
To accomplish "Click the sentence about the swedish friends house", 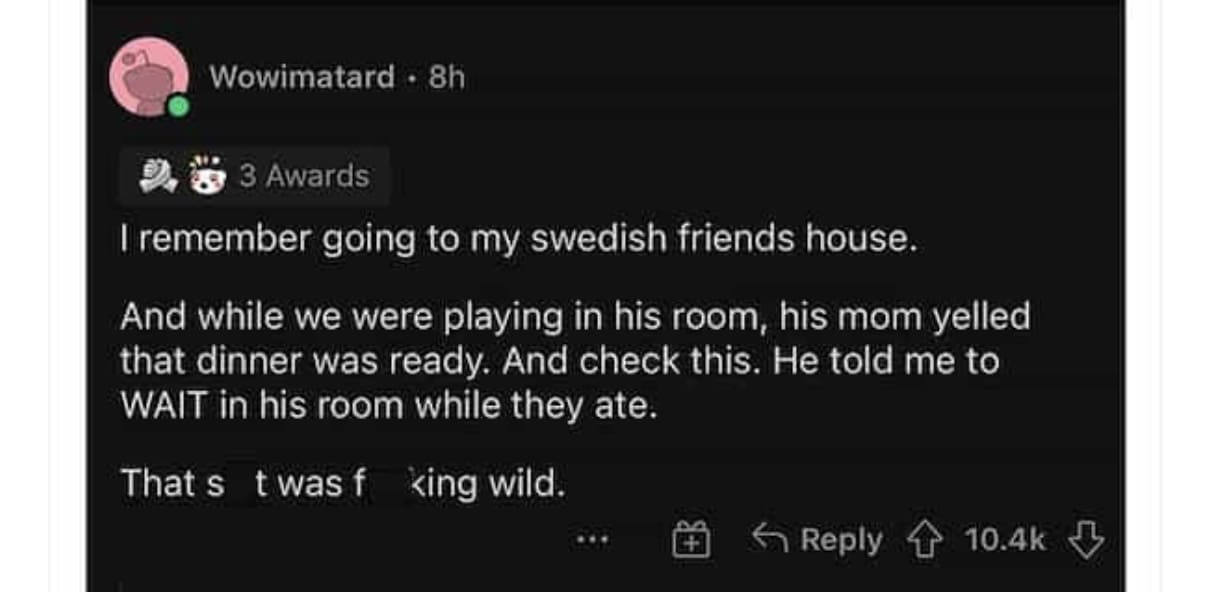I will click(x=518, y=240).
